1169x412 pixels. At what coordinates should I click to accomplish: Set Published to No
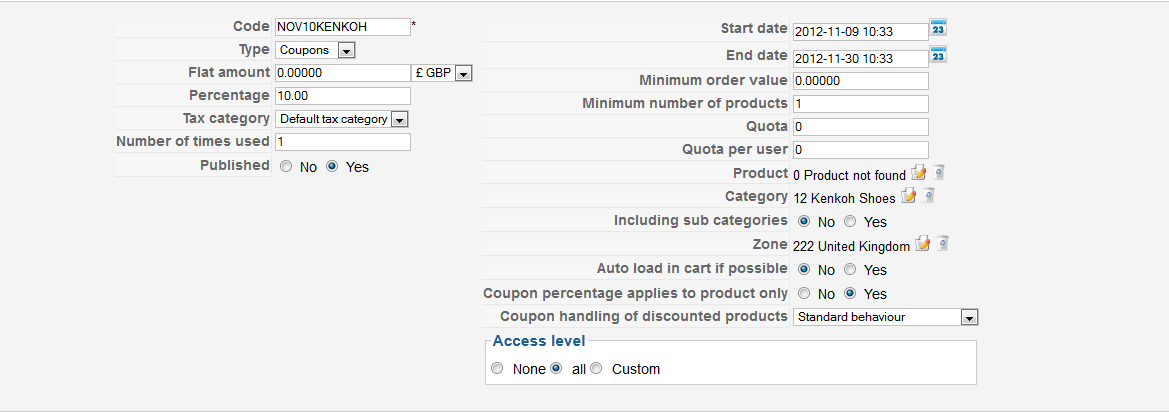point(287,167)
